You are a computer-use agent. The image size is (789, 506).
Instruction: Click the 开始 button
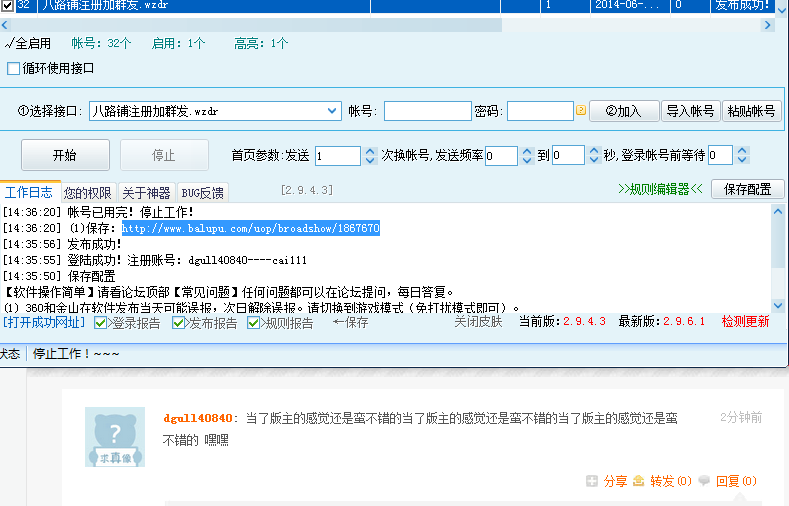pos(65,155)
